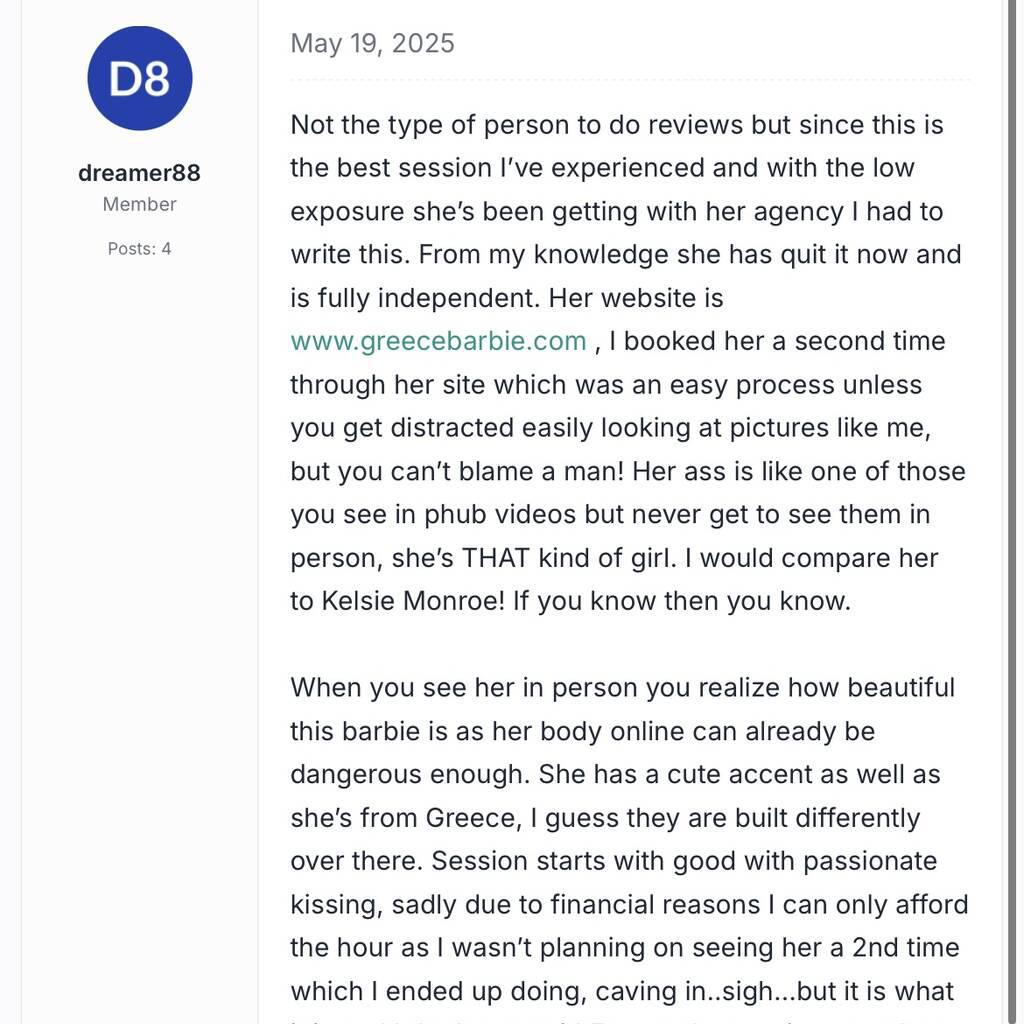
Task: Click the dotted divider below the date
Action: [630, 78]
